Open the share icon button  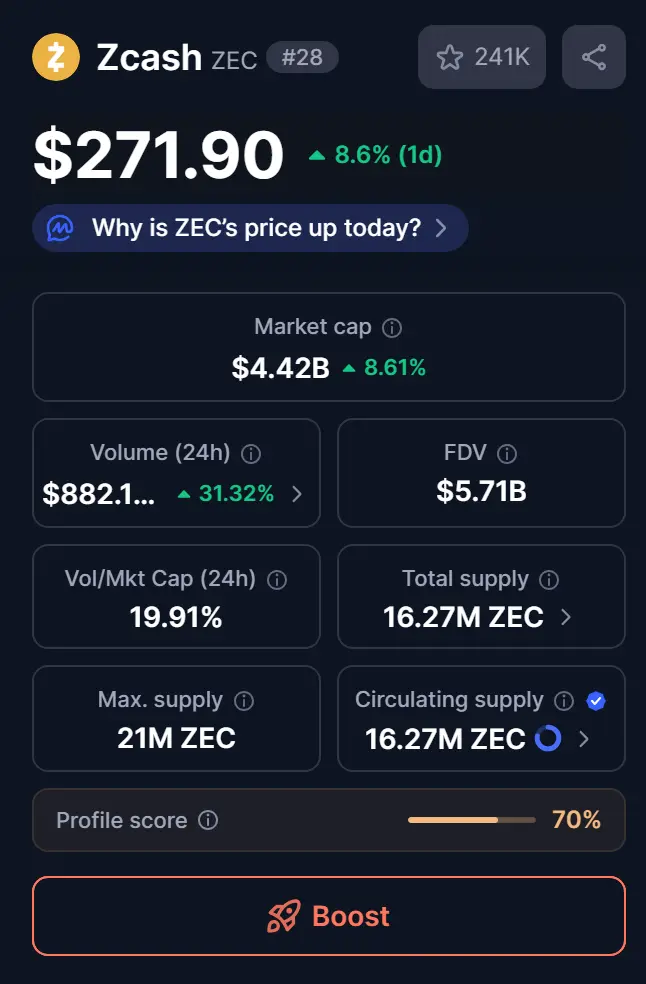coord(594,57)
